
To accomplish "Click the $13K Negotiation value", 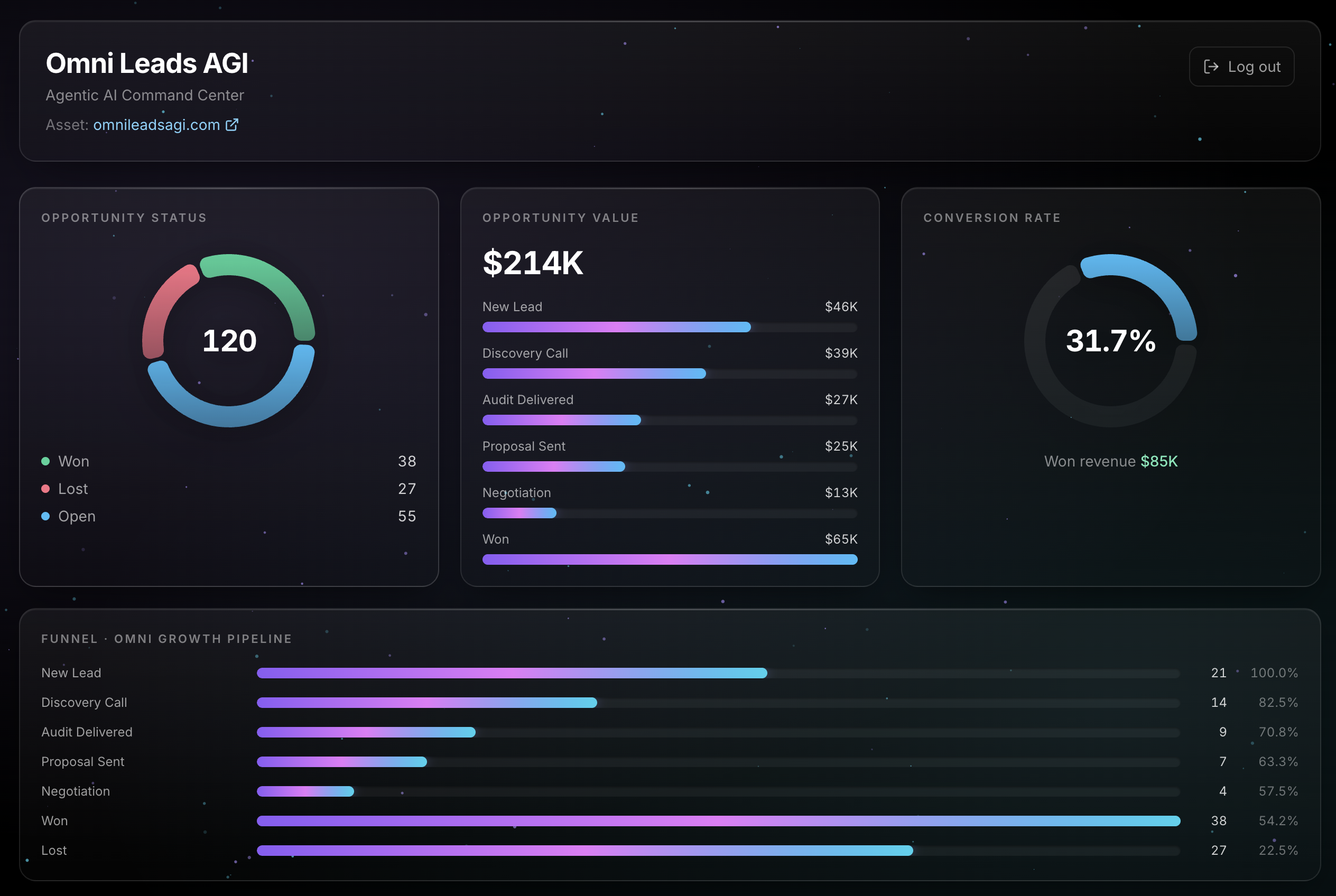I will (841, 492).
